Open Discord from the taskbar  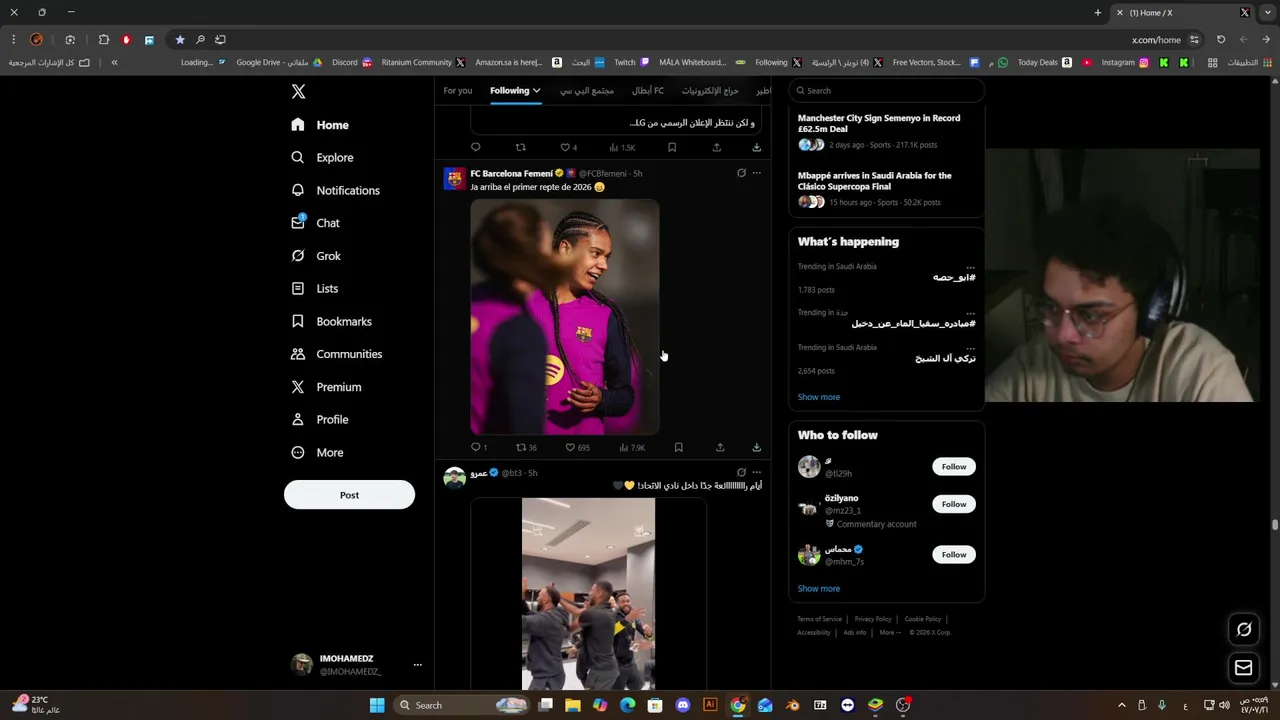tap(683, 705)
